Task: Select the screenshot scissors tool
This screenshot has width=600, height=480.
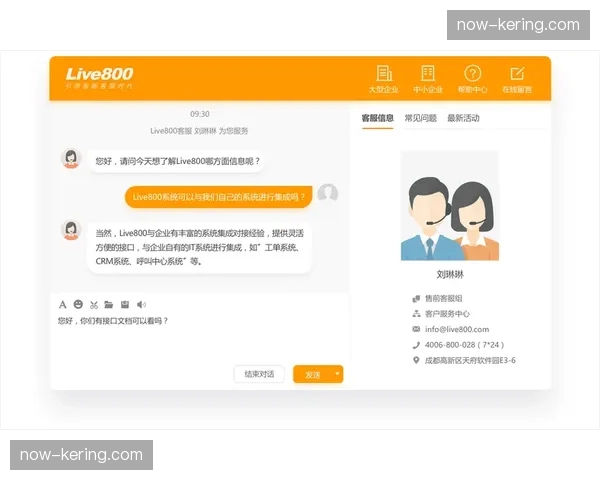Action: coord(94,305)
